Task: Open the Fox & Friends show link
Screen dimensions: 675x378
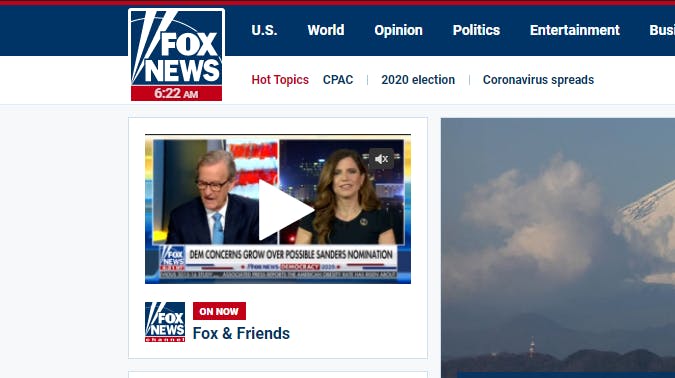Action: (x=241, y=333)
